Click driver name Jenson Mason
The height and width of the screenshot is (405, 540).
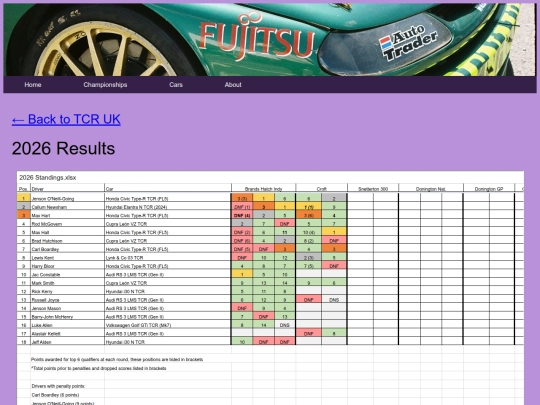coord(46,308)
